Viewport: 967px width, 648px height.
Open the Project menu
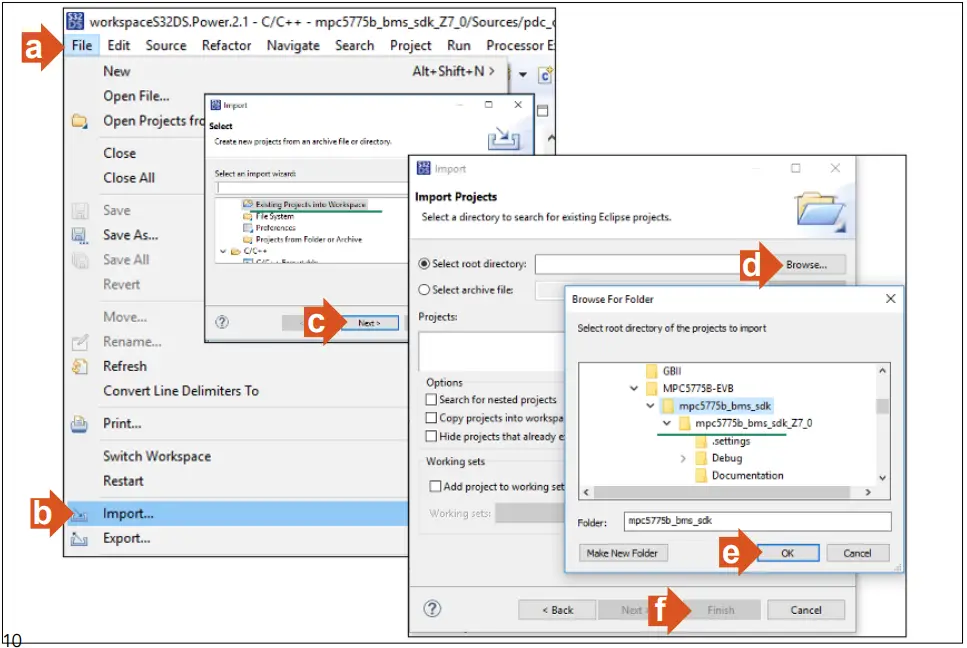pos(411,45)
